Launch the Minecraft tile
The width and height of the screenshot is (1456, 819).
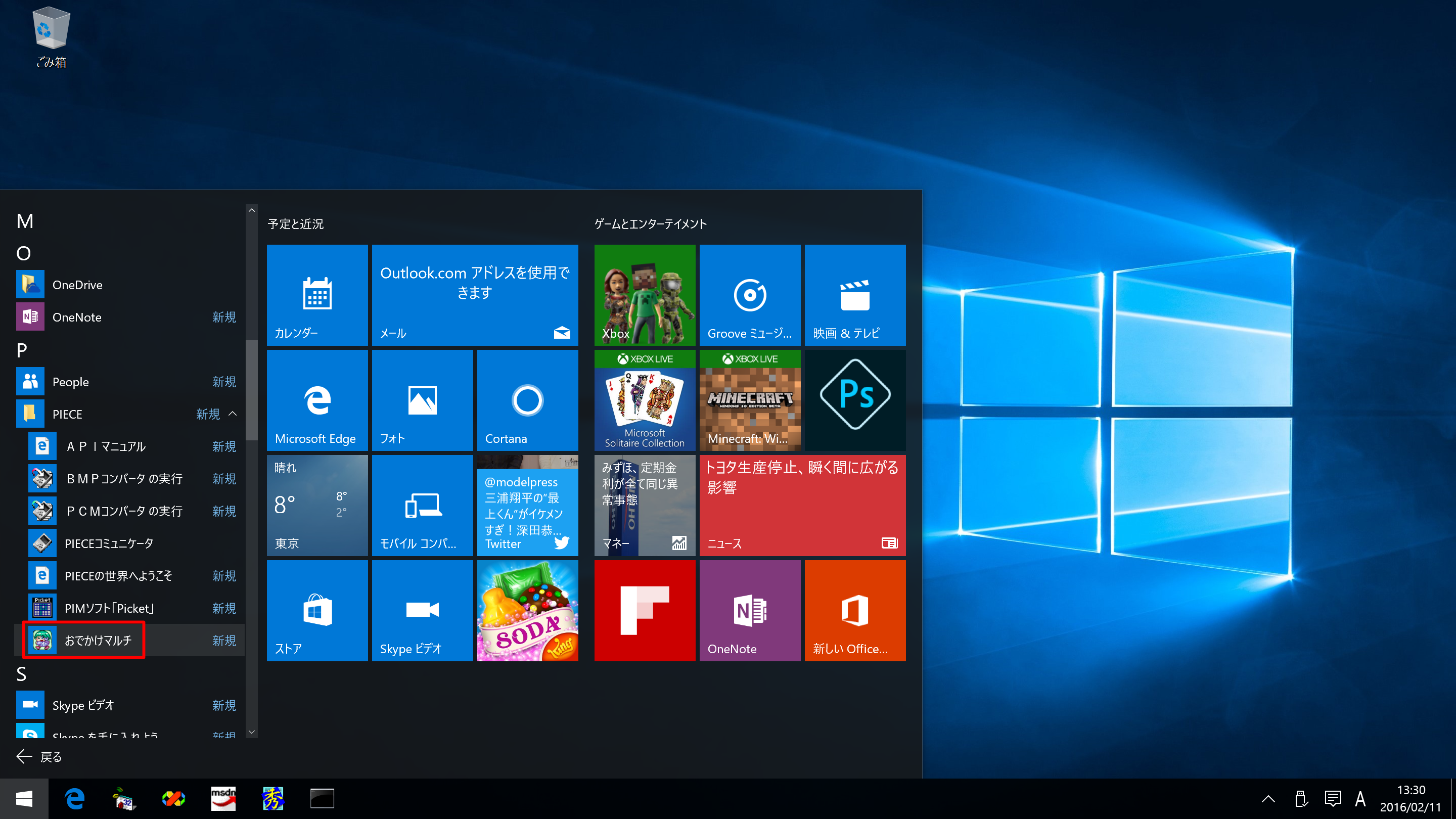coord(749,399)
